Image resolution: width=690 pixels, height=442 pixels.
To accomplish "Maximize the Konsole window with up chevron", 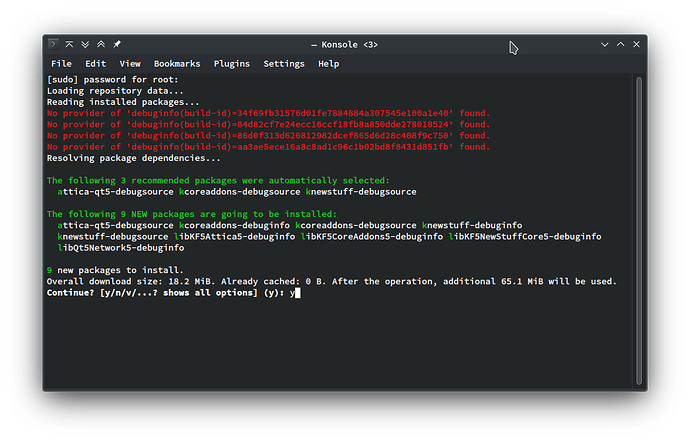I will 620,44.
